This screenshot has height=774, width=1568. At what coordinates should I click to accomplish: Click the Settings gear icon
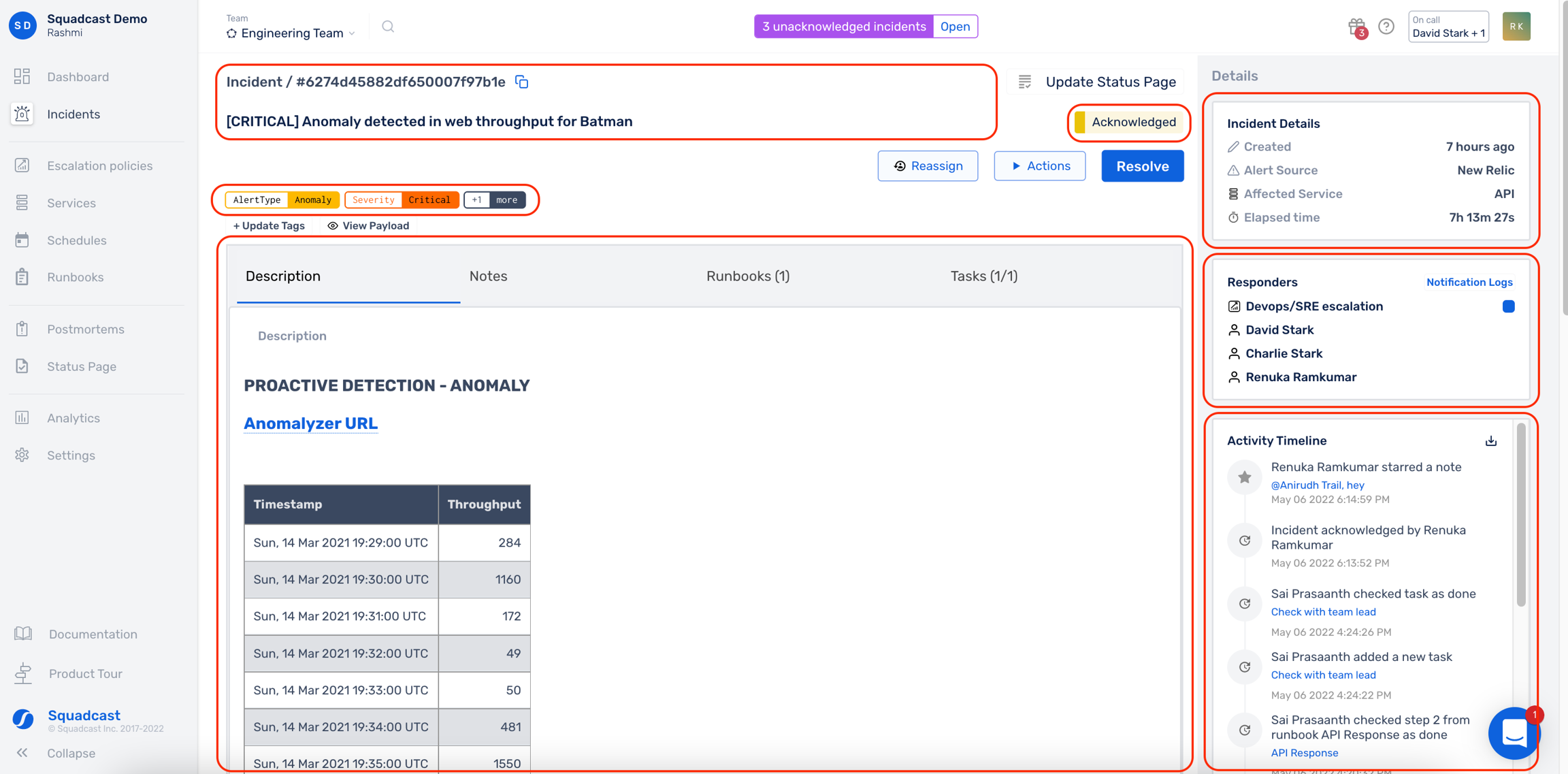(x=22, y=455)
